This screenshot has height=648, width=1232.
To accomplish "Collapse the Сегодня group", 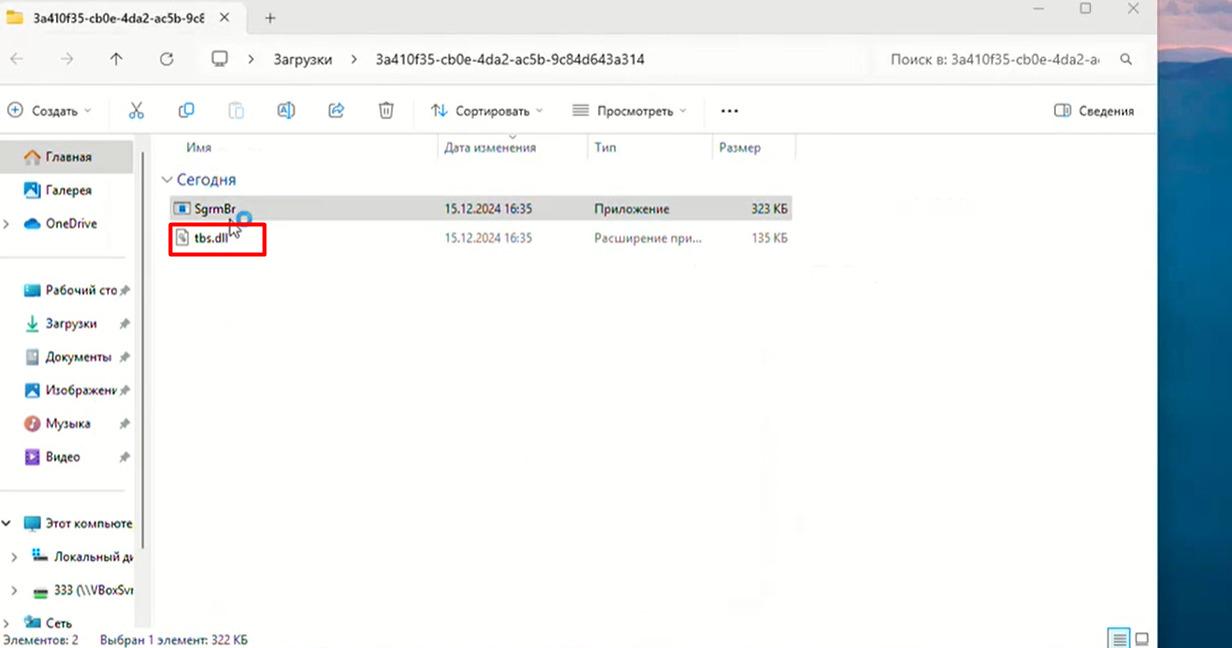I will (x=166, y=179).
